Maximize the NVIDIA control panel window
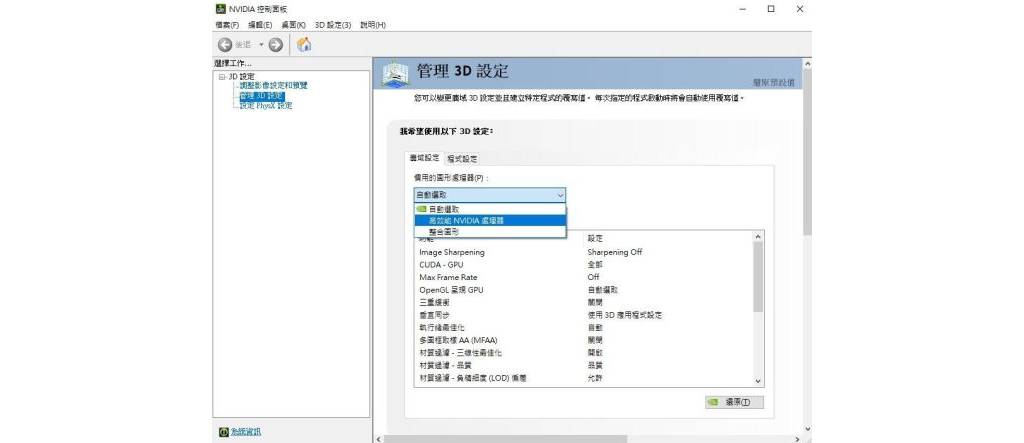Screen dimensions: 1024x443 (x=771, y=9)
